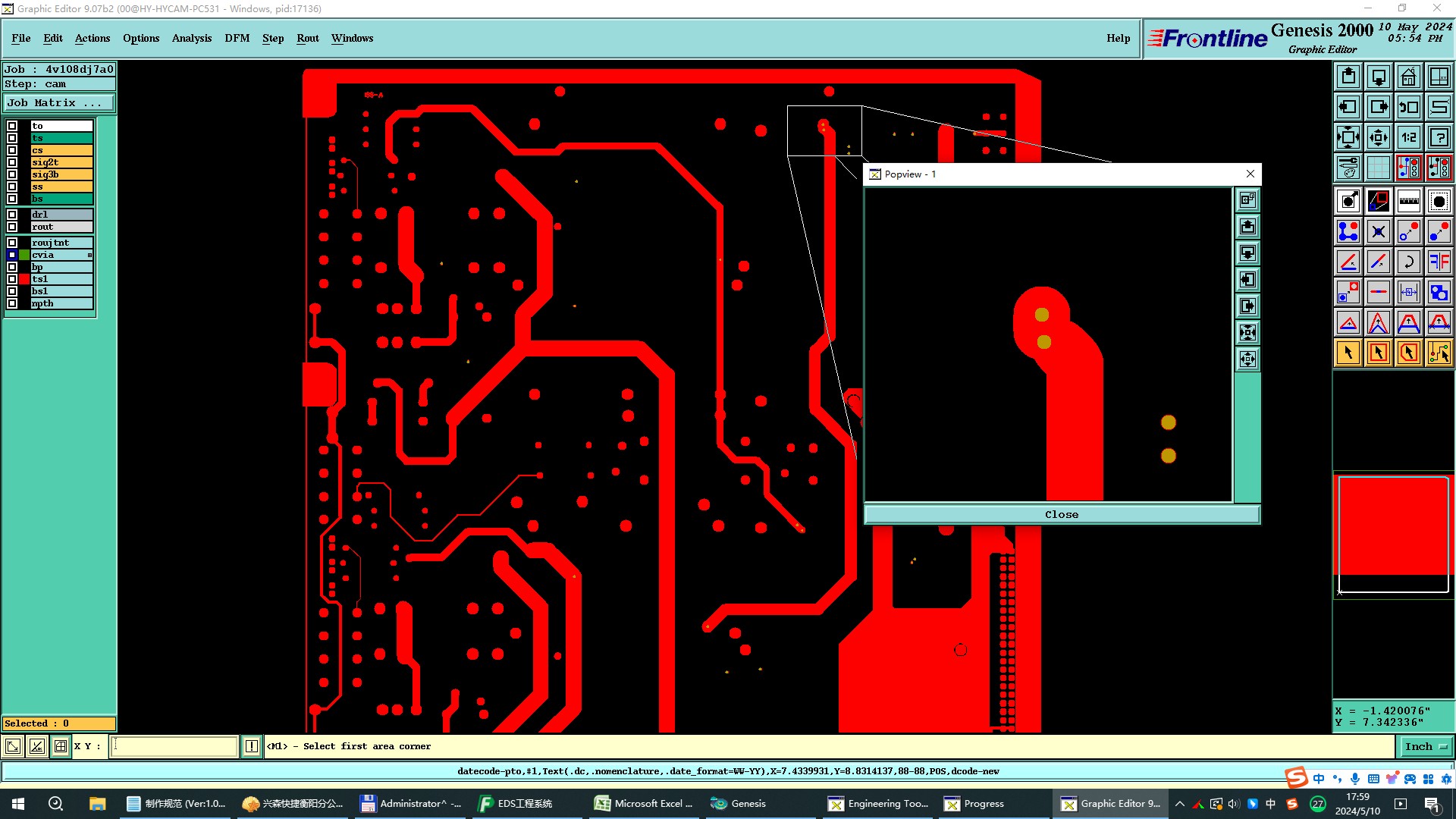Open the Job Matrix selector
The height and width of the screenshot is (819, 1456).
(58, 103)
